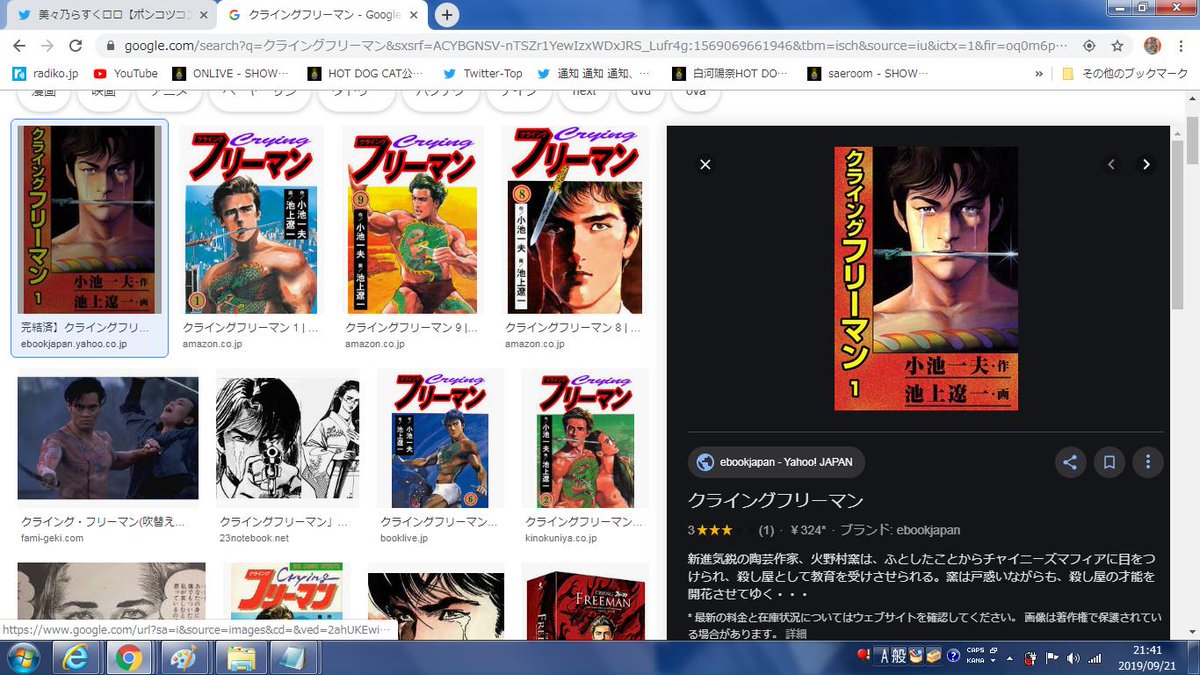Click the large preview cover image
The width and height of the screenshot is (1200, 675).
pyautogui.click(x=926, y=279)
